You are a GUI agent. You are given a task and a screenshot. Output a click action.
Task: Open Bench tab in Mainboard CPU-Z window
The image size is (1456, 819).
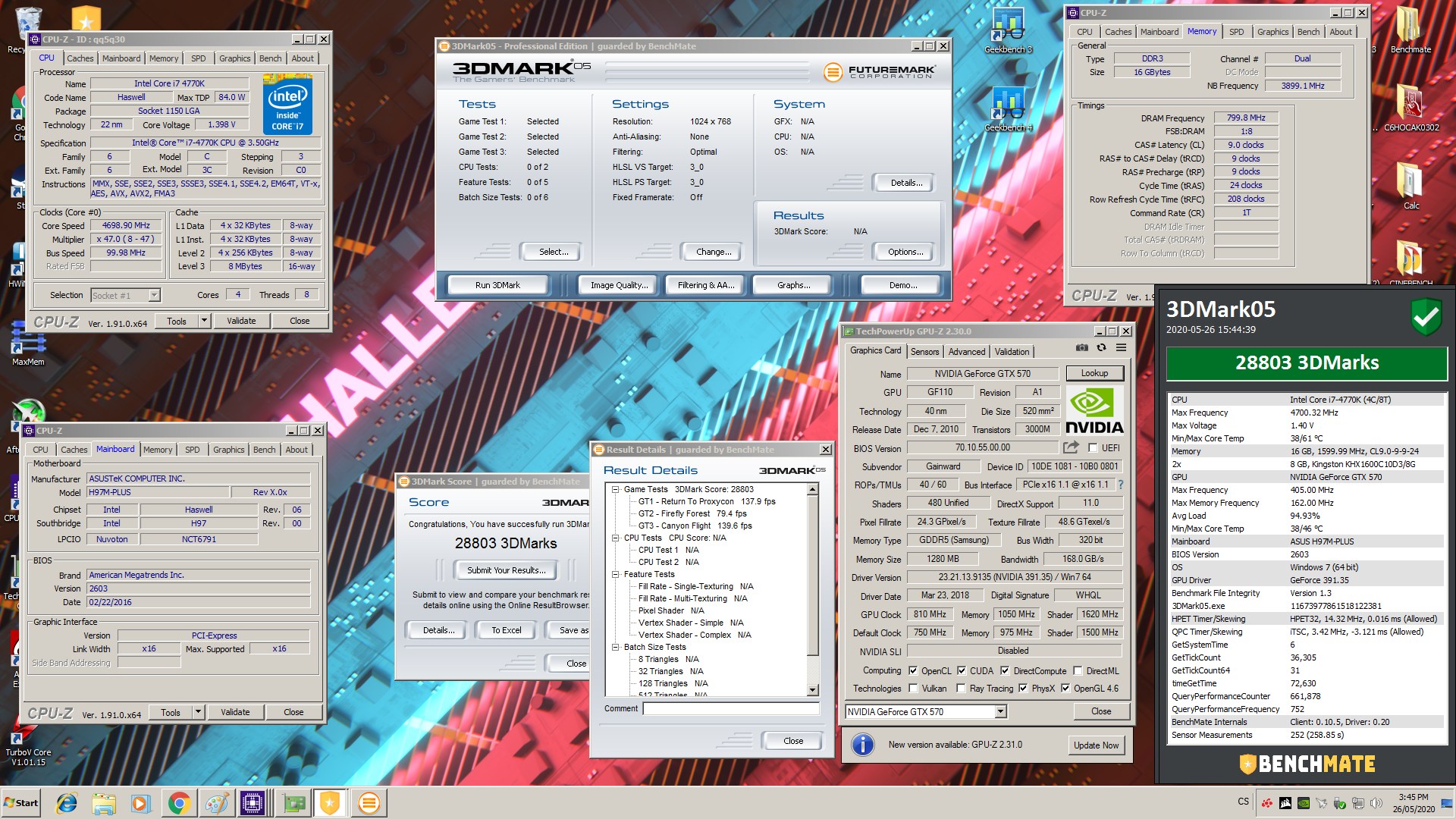[x=265, y=450]
